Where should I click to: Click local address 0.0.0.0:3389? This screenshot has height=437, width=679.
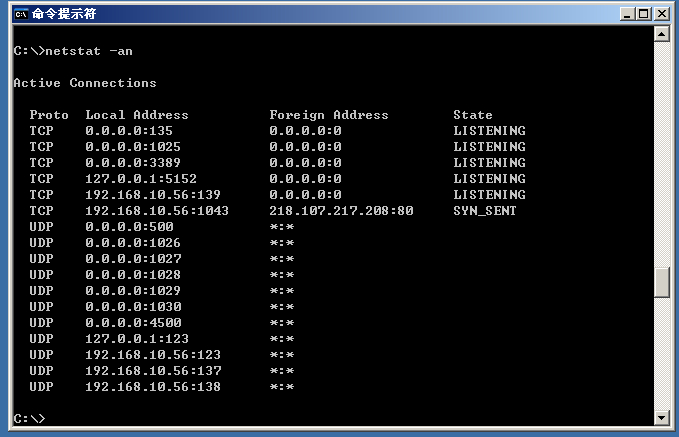(x=133, y=163)
